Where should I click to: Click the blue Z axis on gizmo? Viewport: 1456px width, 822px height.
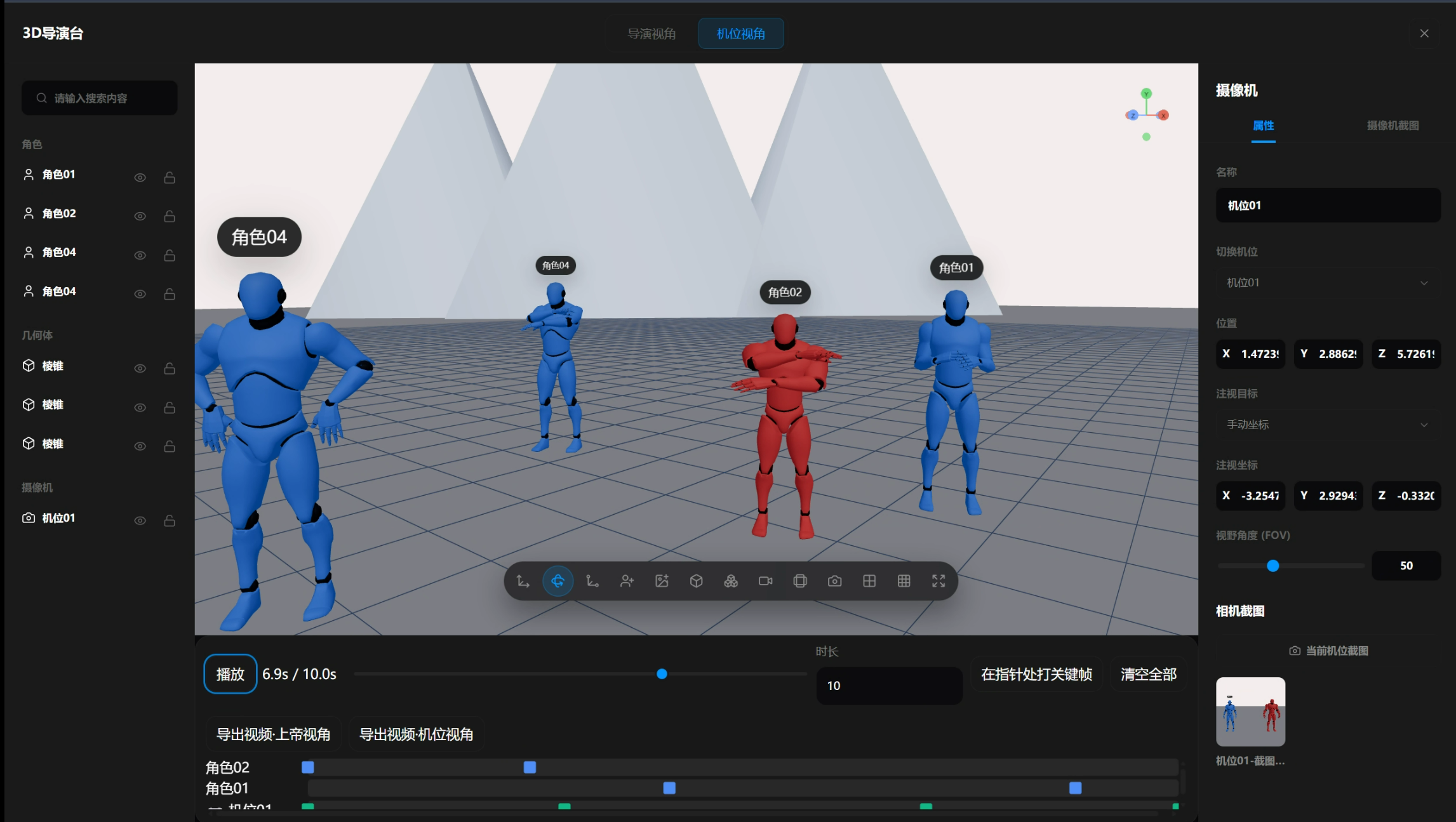1132,115
